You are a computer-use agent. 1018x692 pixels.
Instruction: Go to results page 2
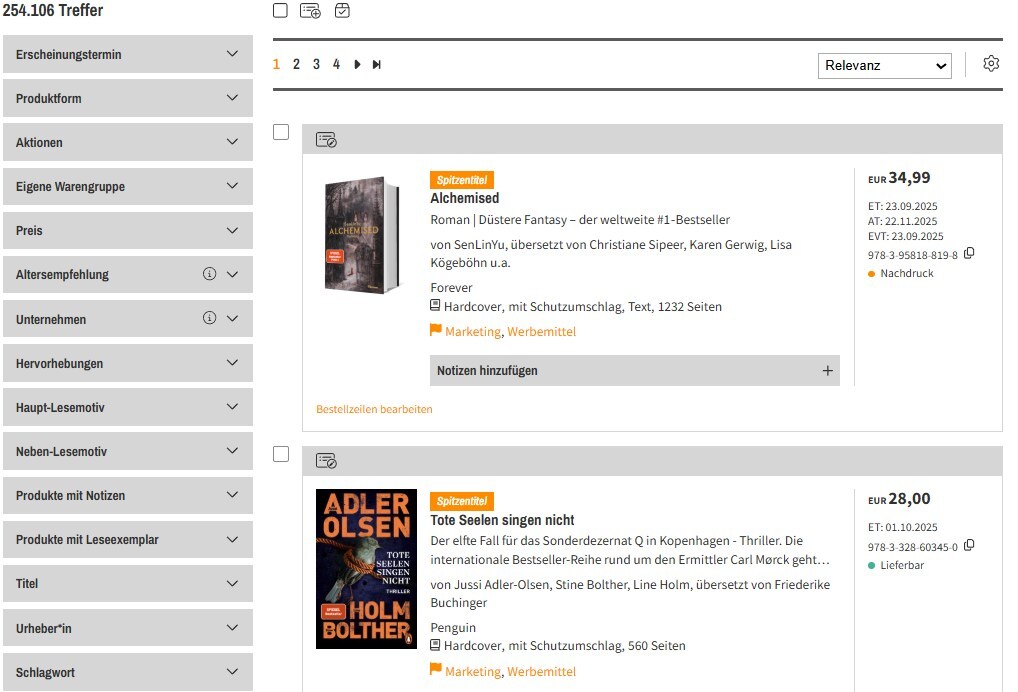296,65
